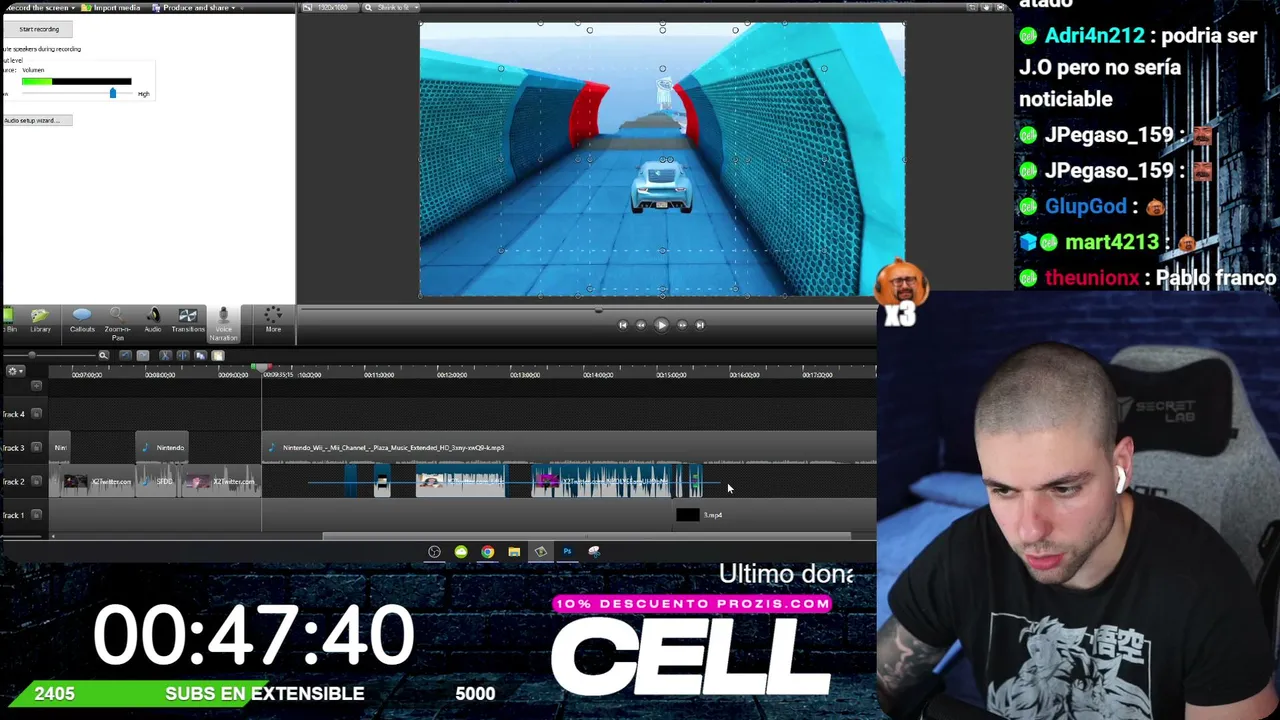Step forward in preview playback
Screen dimensions: 1280x720
point(682,324)
